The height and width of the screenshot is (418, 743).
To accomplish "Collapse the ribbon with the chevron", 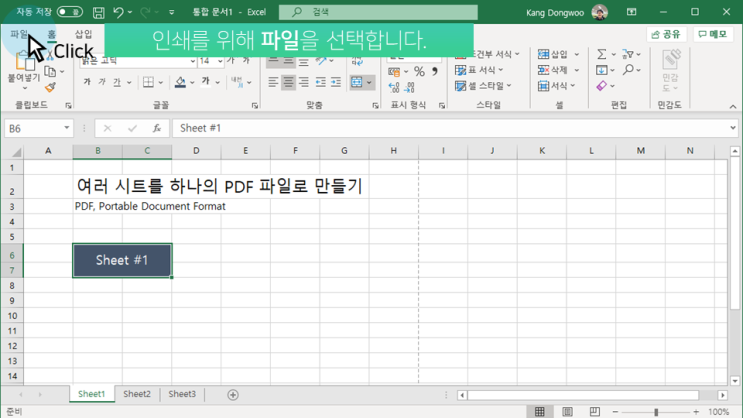I will pos(733,106).
